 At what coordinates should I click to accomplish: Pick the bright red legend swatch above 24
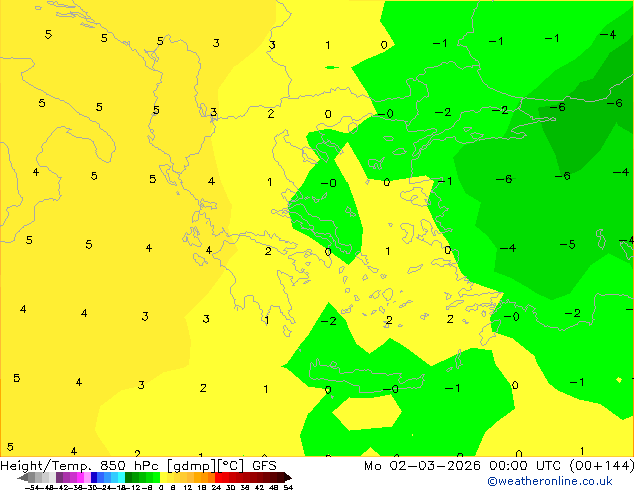point(218,478)
